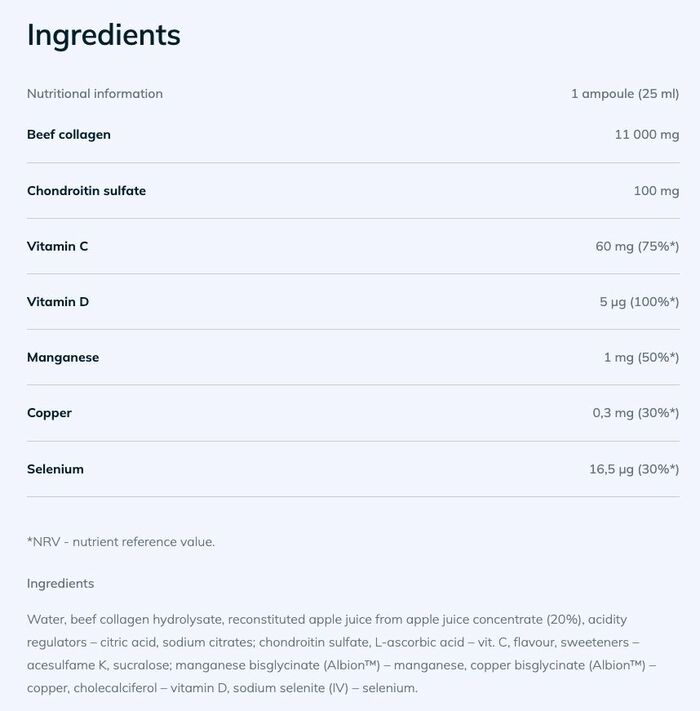The width and height of the screenshot is (700, 711).
Task: Click the NRV nutrient reference value footnote
Action: click(x=121, y=542)
